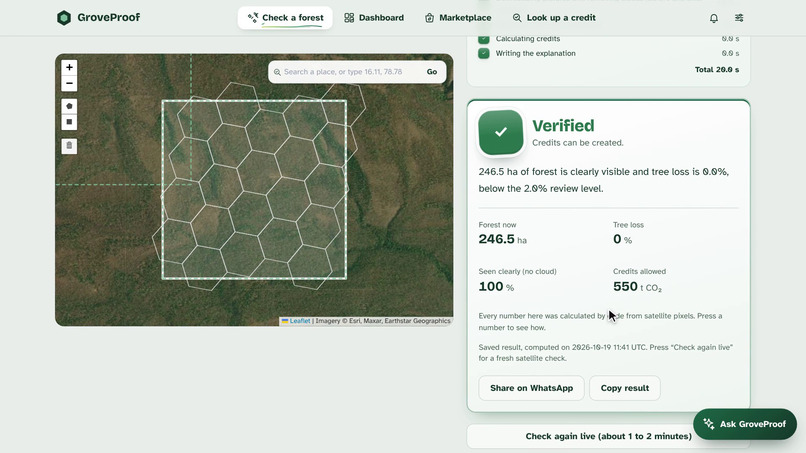Click Credits allowed 550 t CO₂ value
The height and width of the screenshot is (453, 806).
tap(637, 286)
